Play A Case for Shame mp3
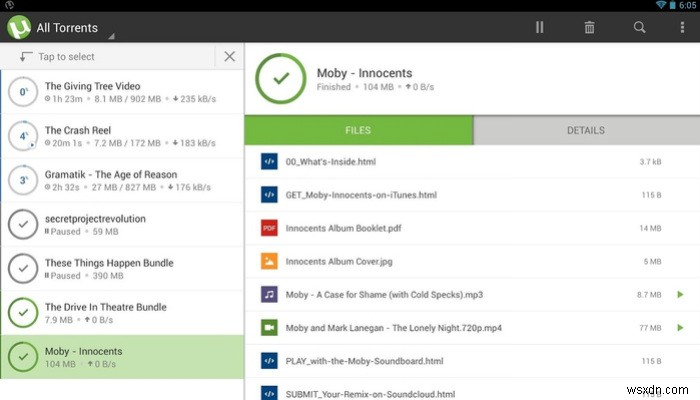Screen dimensions: 700x400 point(680,295)
